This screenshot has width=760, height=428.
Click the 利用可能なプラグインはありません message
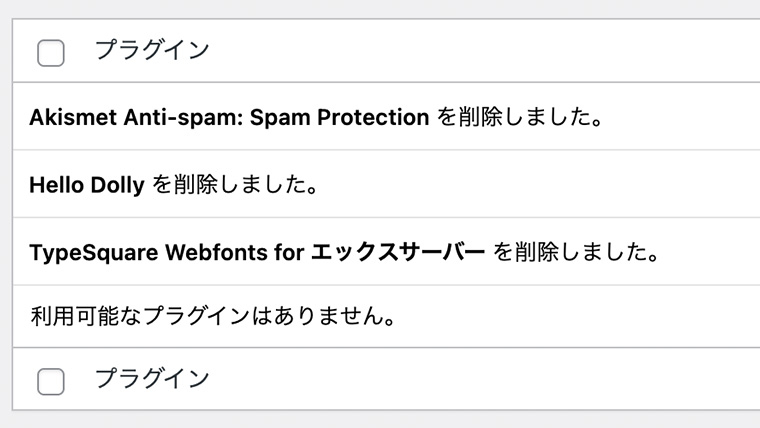pos(210,317)
